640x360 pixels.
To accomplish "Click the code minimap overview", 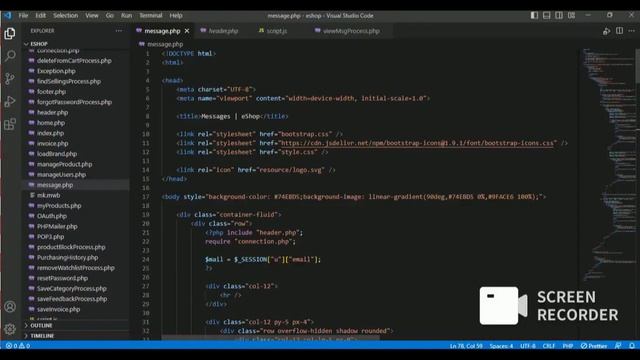I will coord(607,165).
